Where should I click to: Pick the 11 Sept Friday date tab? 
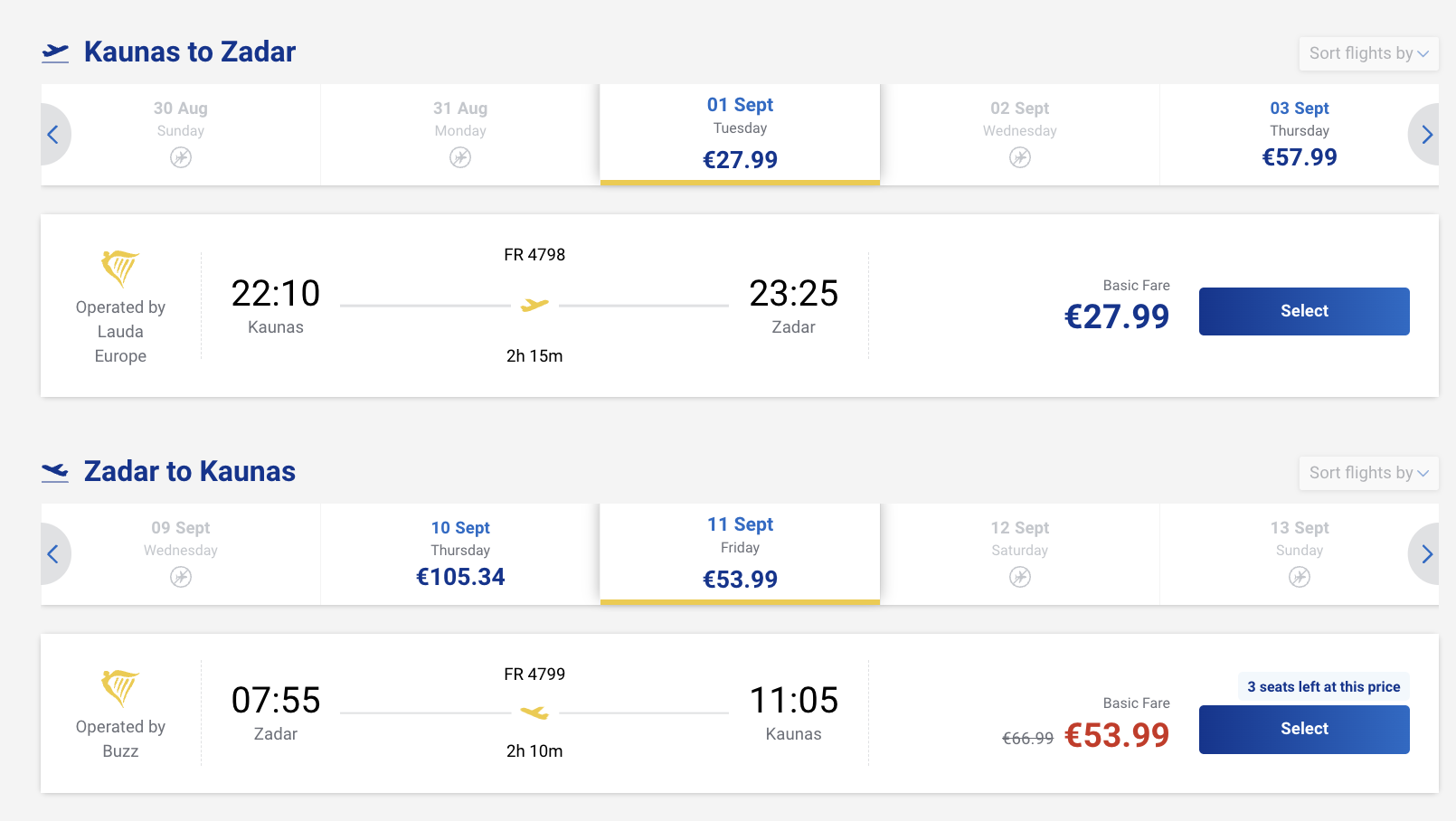coord(740,554)
